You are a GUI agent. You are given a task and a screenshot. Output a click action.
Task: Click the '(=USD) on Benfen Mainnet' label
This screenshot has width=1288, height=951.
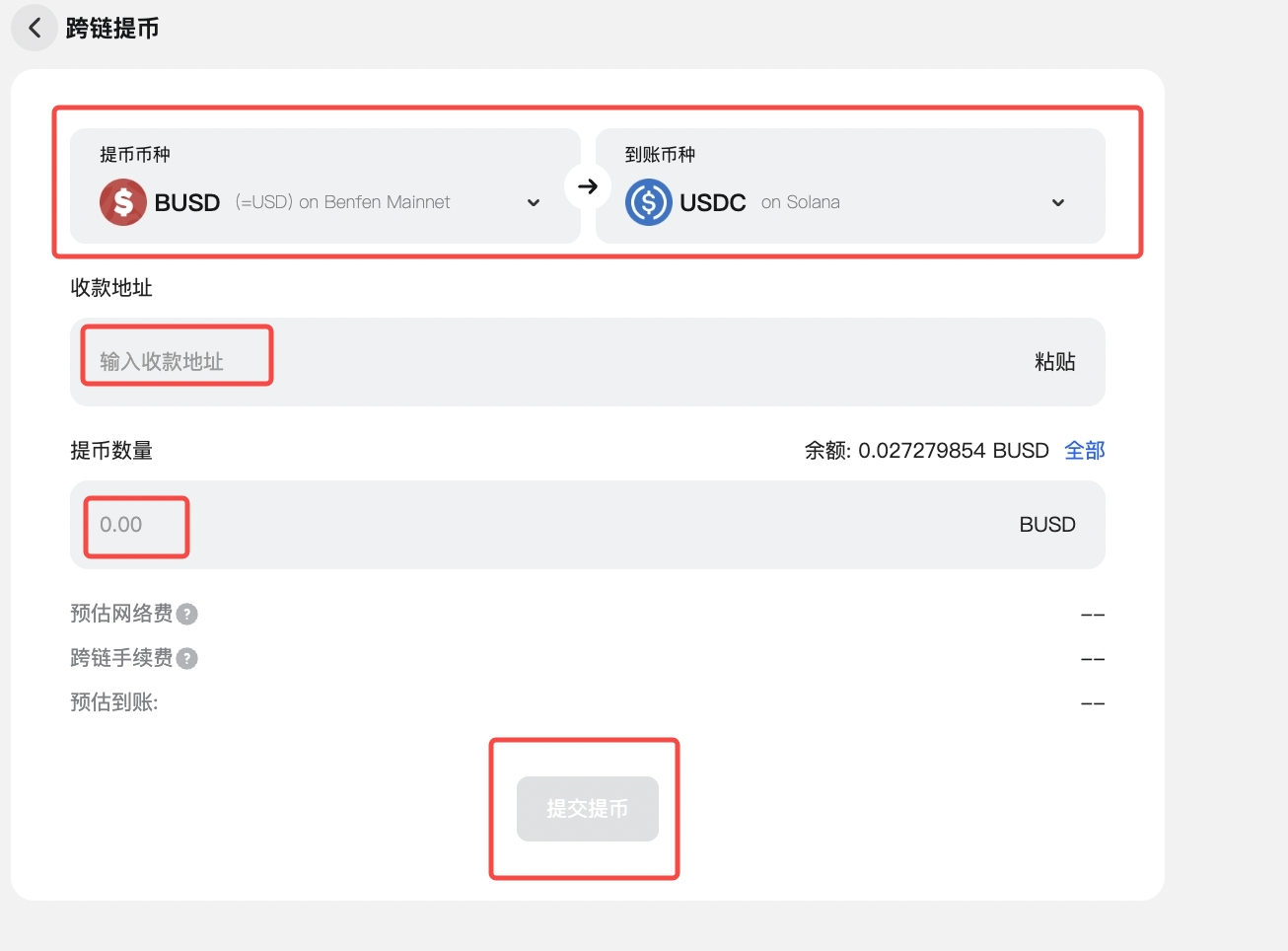[342, 202]
